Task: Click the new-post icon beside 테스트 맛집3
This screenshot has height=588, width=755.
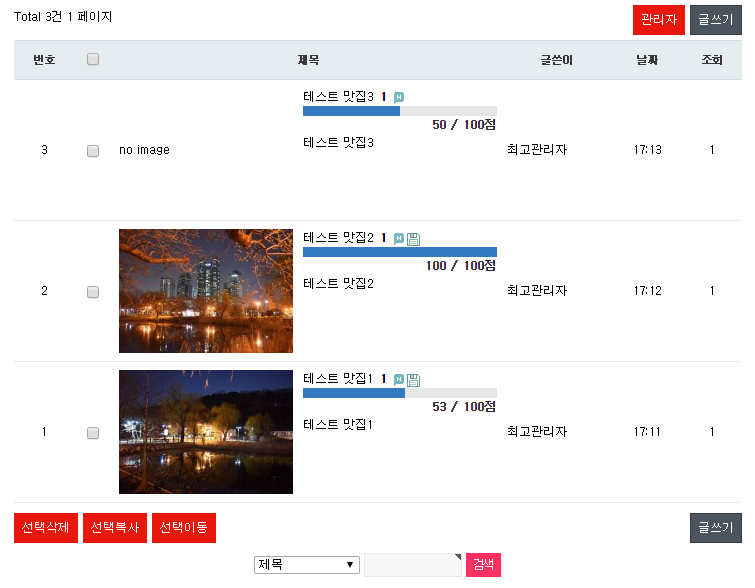Action: 399,97
